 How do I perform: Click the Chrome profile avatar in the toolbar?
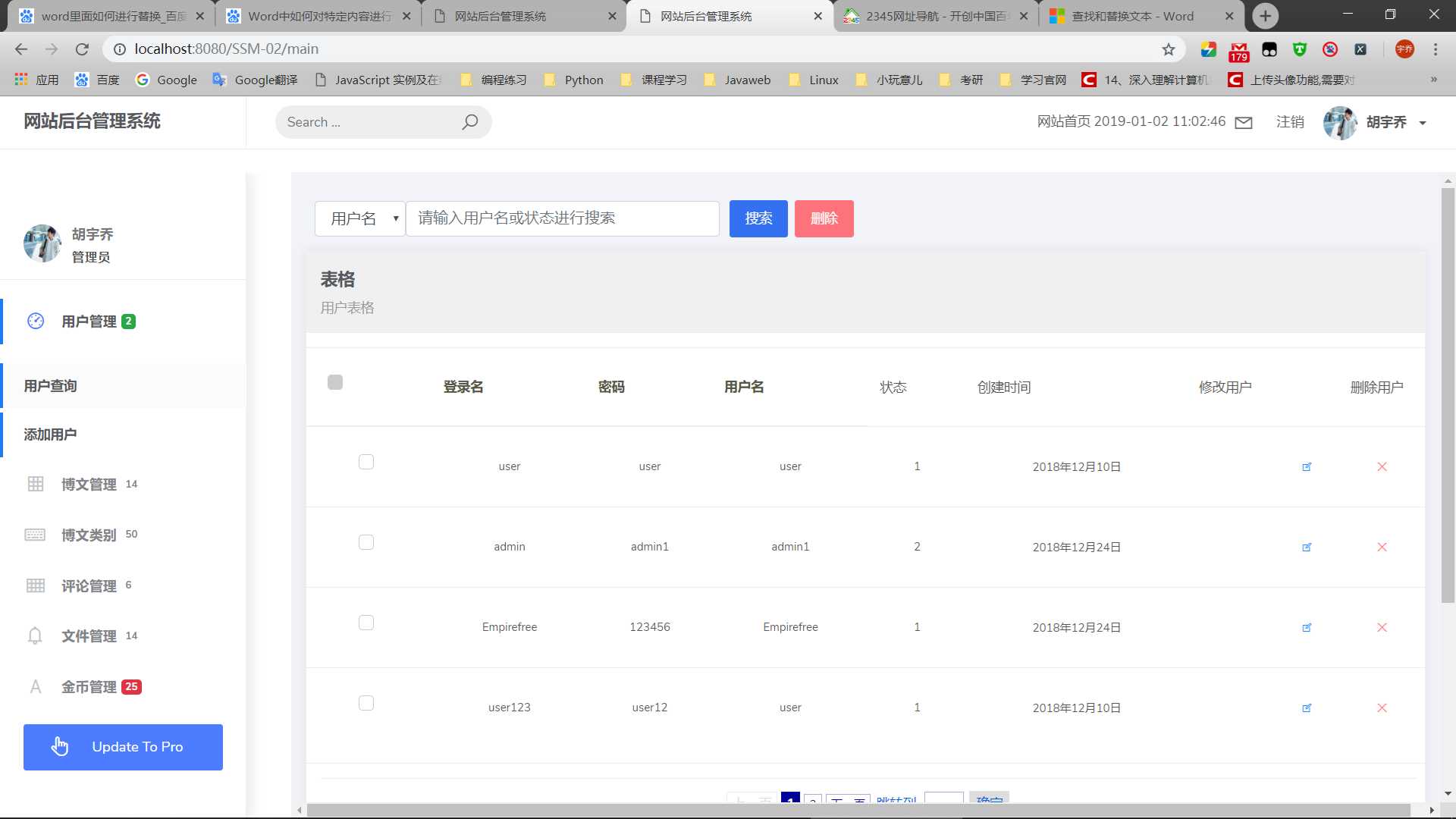click(x=1404, y=49)
